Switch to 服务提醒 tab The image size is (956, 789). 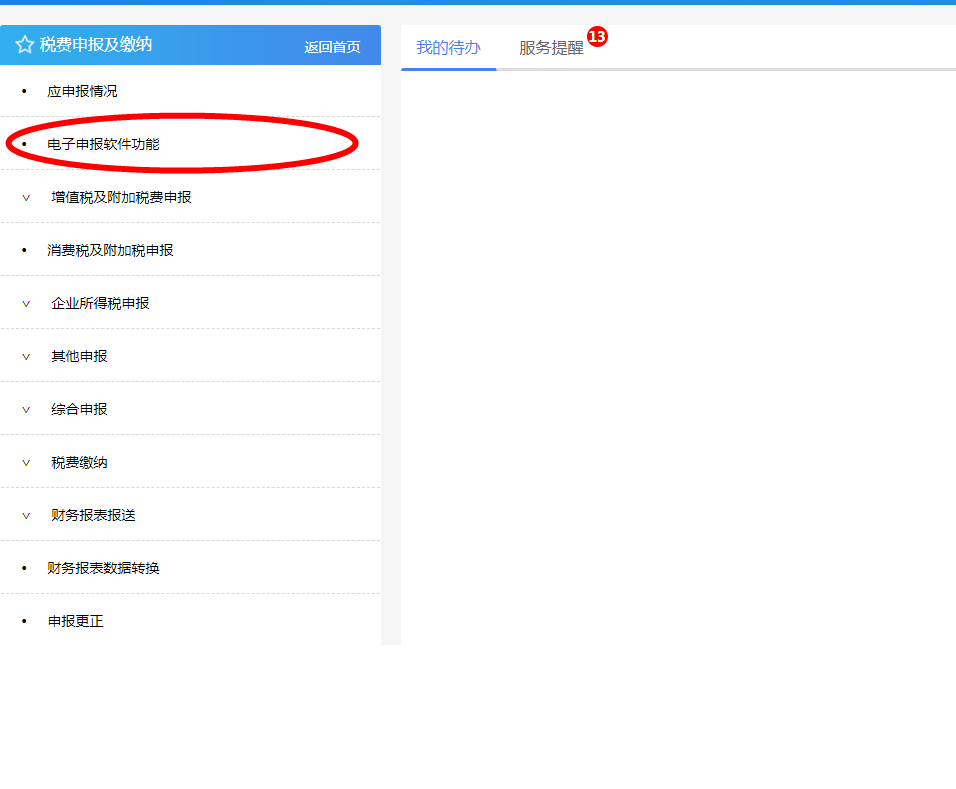[x=551, y=48]
